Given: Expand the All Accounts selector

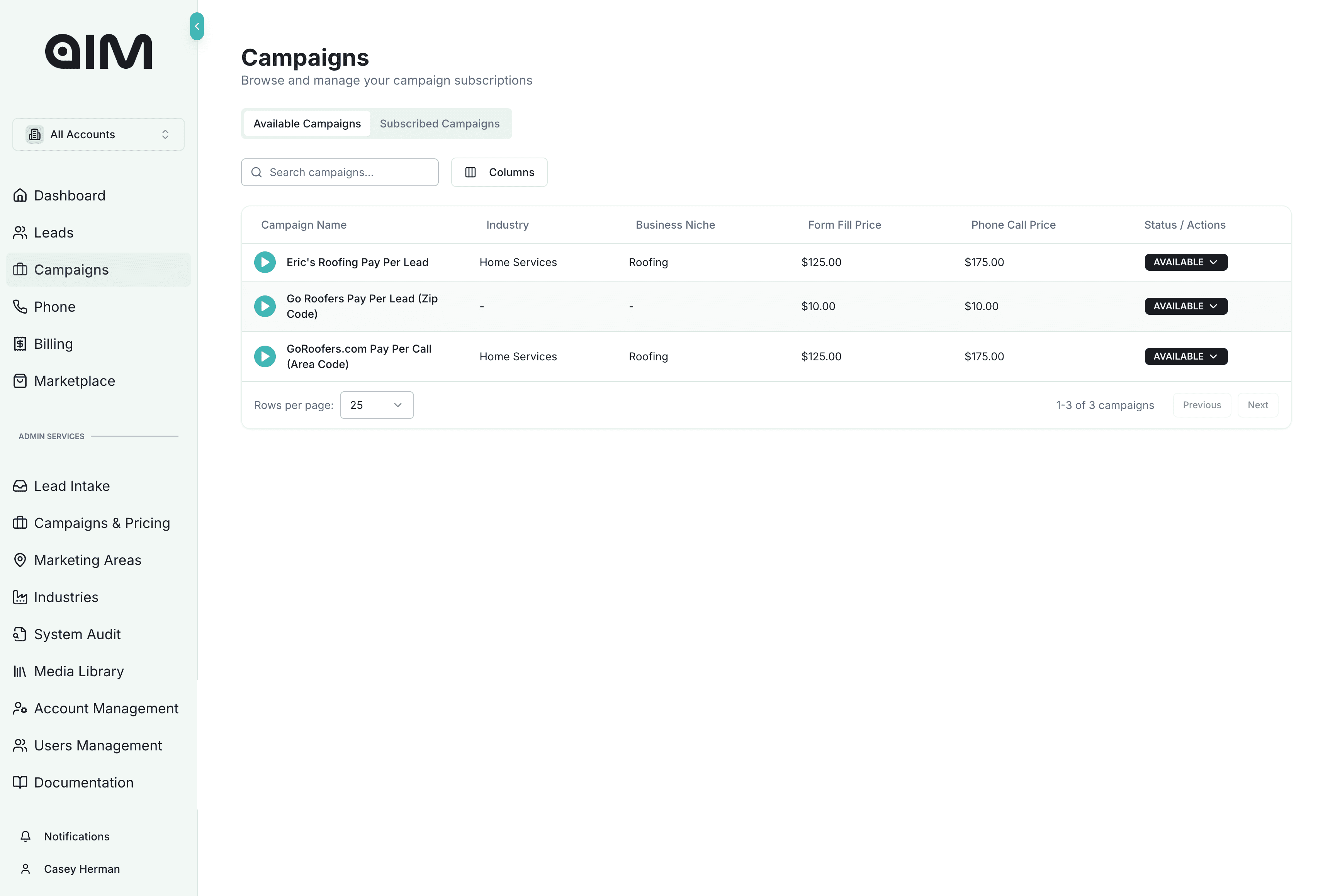Looking at the screenshot, I should [x=98, y=134].
